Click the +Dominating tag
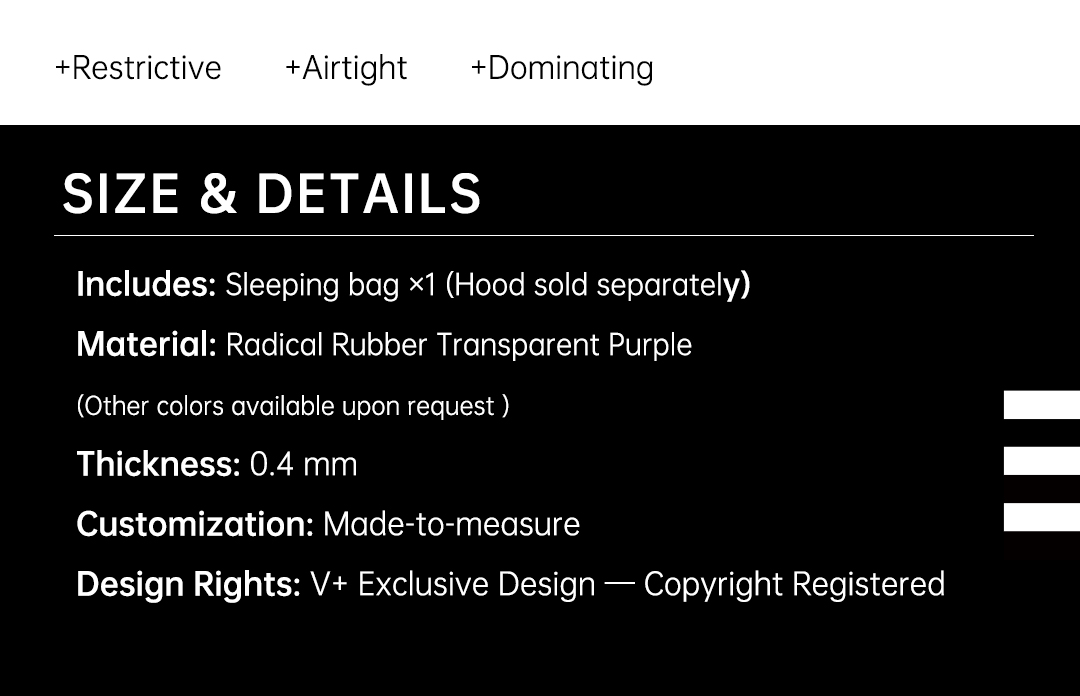Image resolution: width=1080 pixels, height=696 pixels. [562, 68]
